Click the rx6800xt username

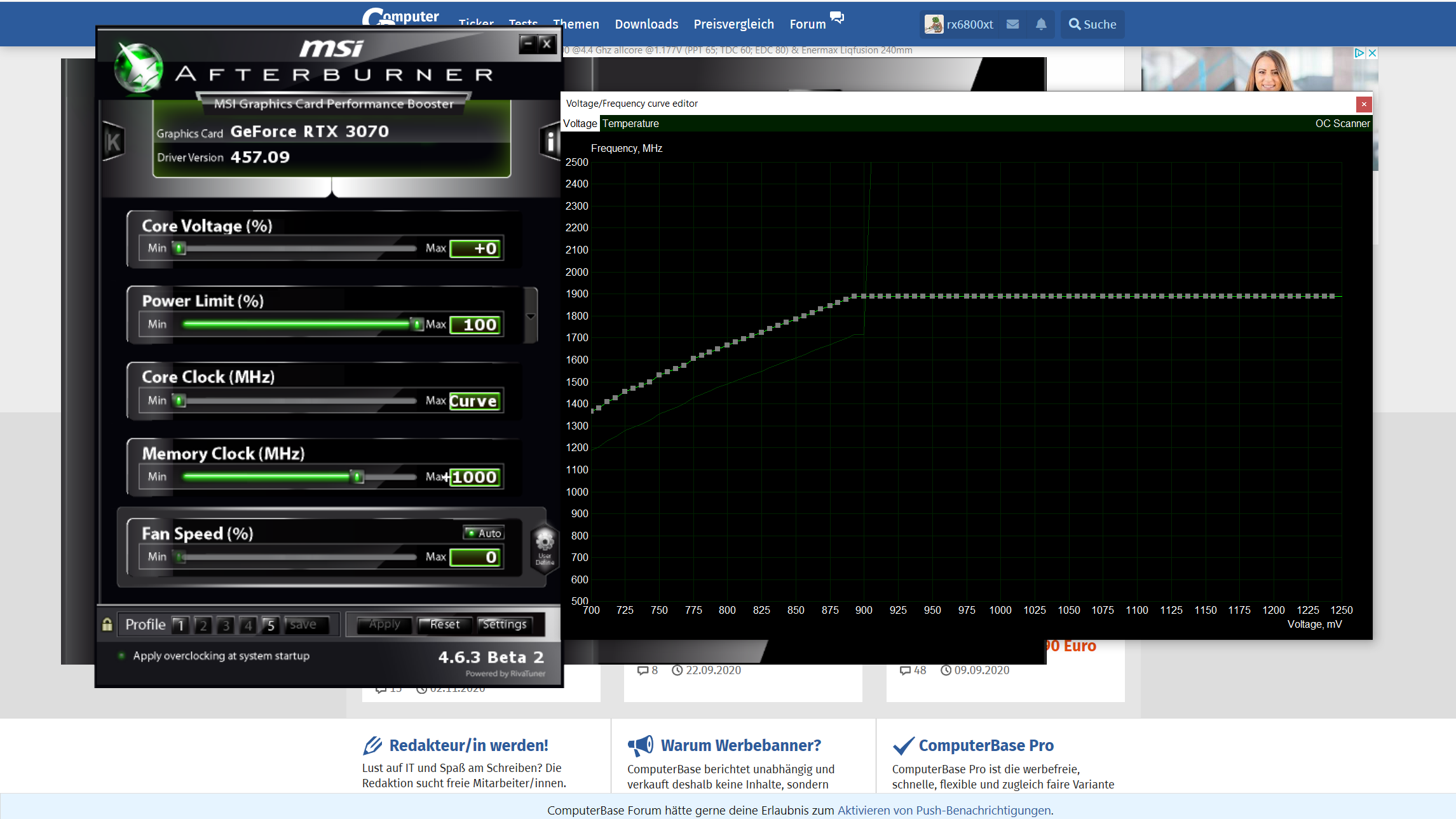(x=970, y=24)
